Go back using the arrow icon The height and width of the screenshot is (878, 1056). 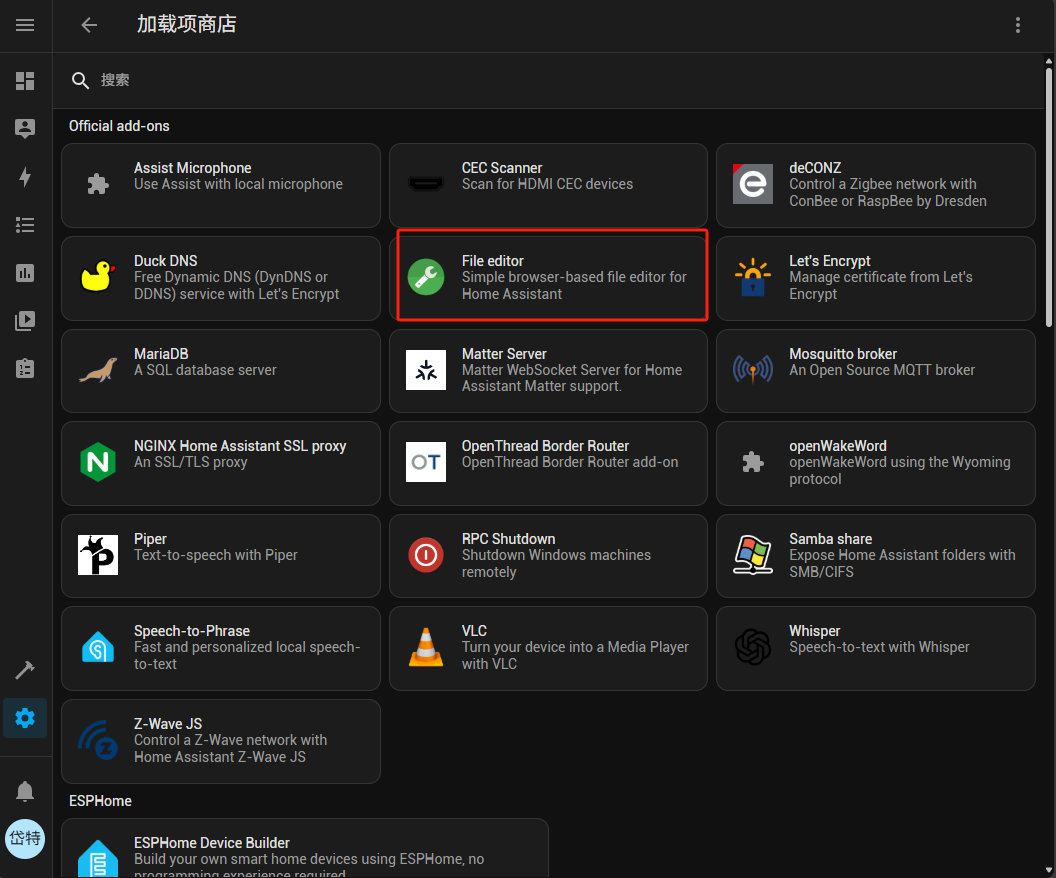(90, 25)
